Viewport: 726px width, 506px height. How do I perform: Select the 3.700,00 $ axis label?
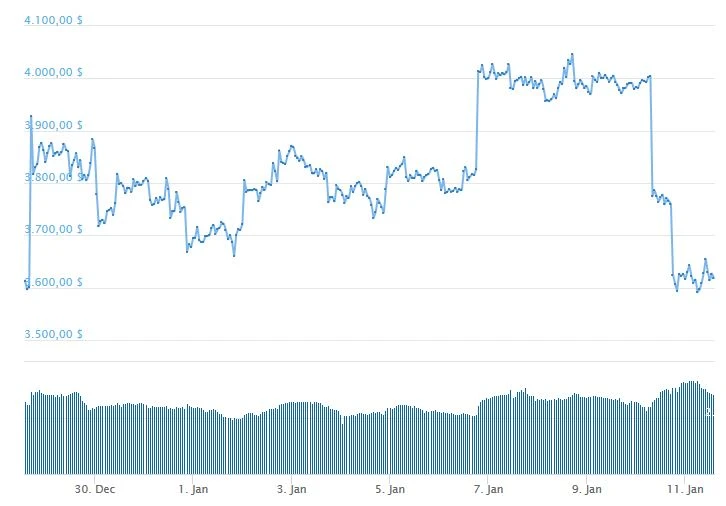(x=54, y=230)
